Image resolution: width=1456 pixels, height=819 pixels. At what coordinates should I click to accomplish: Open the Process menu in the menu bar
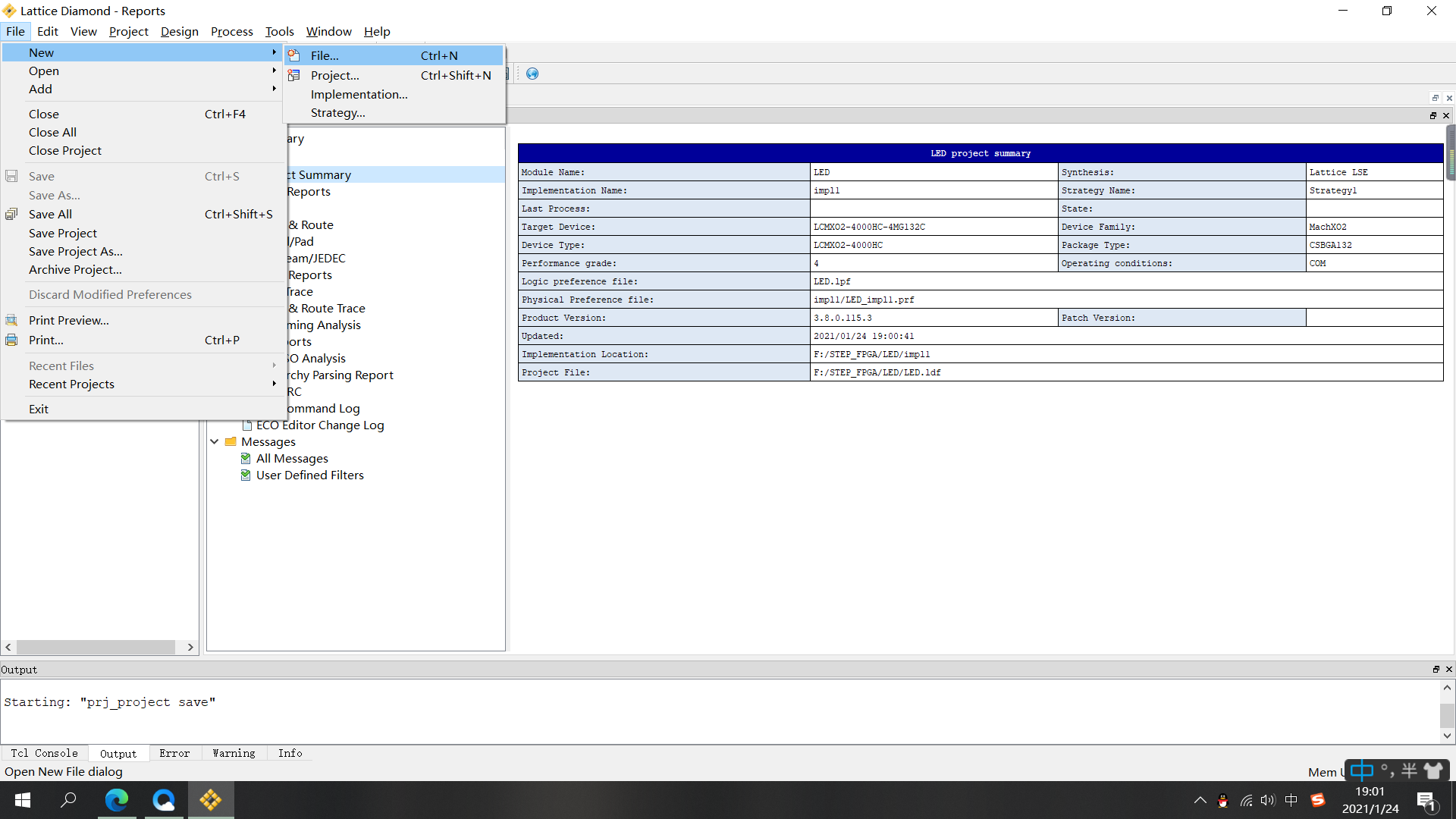coord(231,31)
